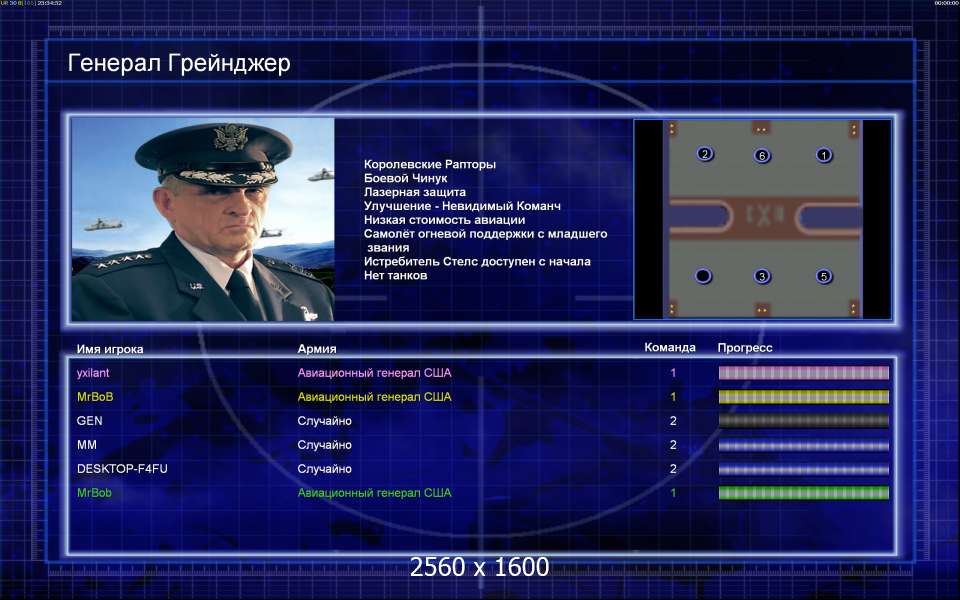Click the GEN player progress bar
Screen dimensions: 960x600
tap(803, 421)
